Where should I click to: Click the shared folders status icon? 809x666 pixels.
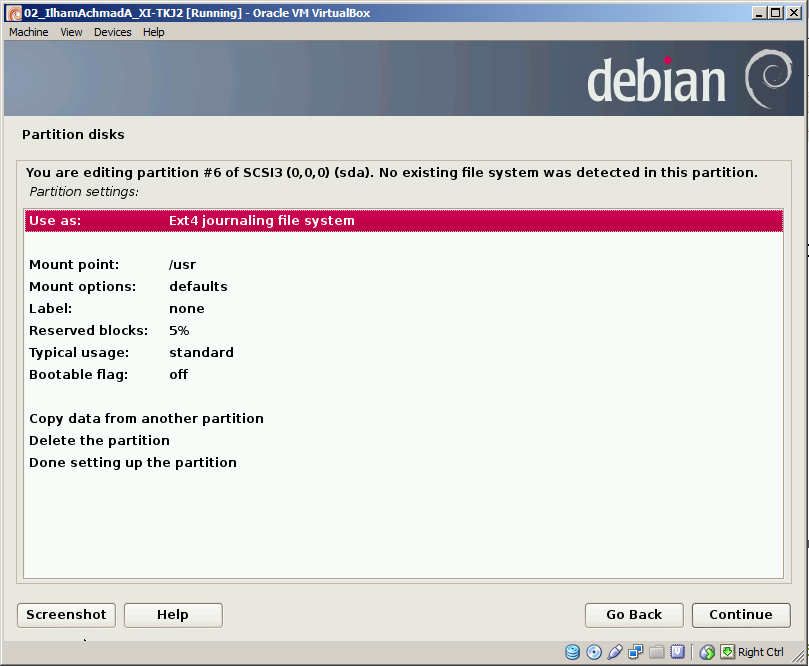pos(656,652)
